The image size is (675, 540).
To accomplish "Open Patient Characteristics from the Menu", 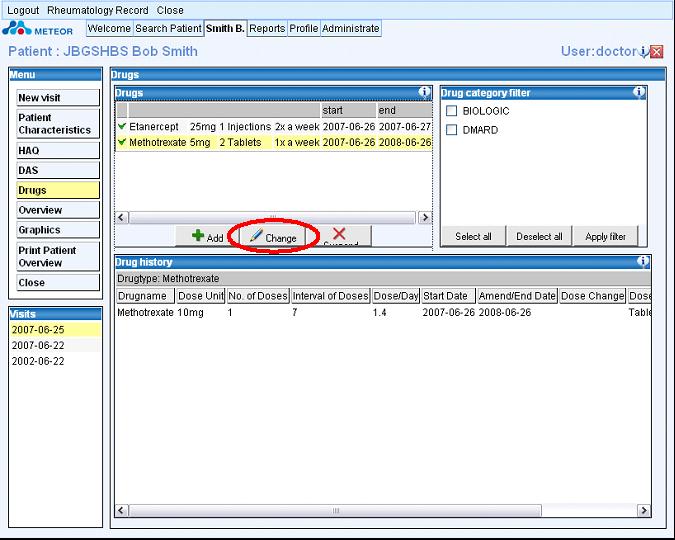I will pos(58,124).
